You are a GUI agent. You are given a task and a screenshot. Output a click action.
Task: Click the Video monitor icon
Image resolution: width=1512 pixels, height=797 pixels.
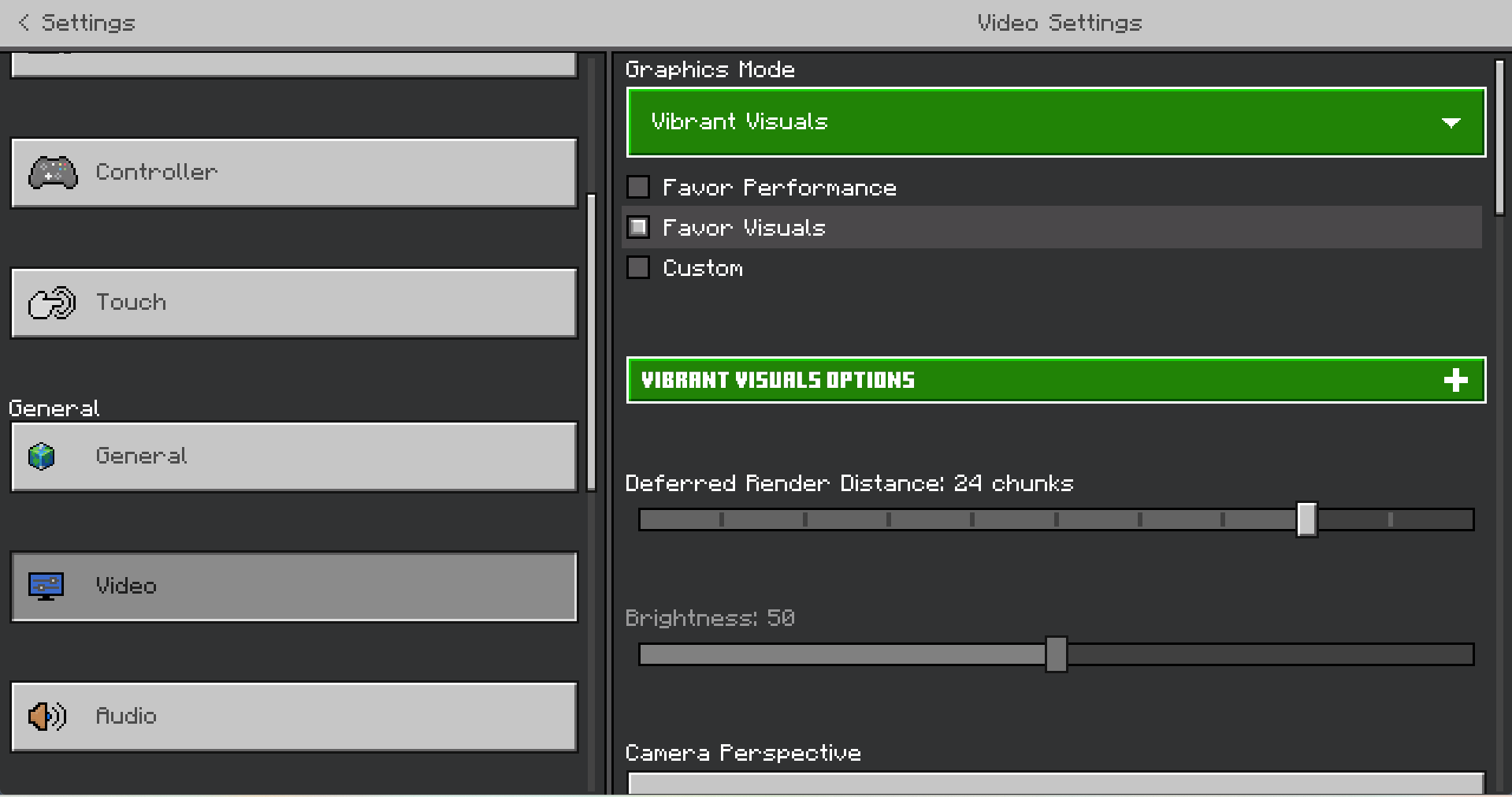pos(46,586)
